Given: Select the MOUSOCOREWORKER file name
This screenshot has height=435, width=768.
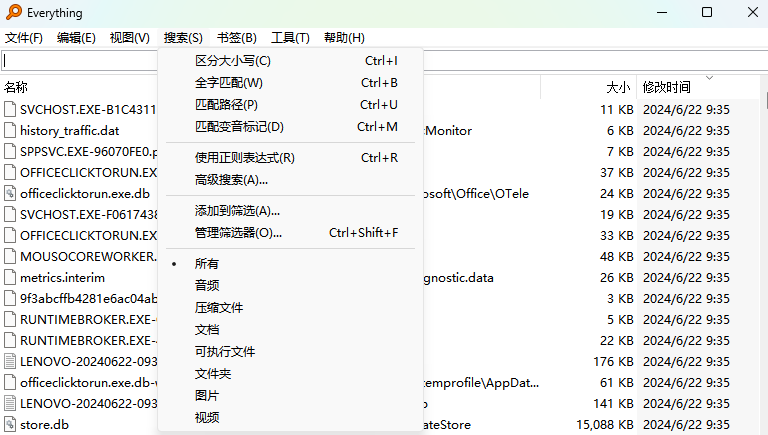Looking at the screenshot, I should [89, 257].
